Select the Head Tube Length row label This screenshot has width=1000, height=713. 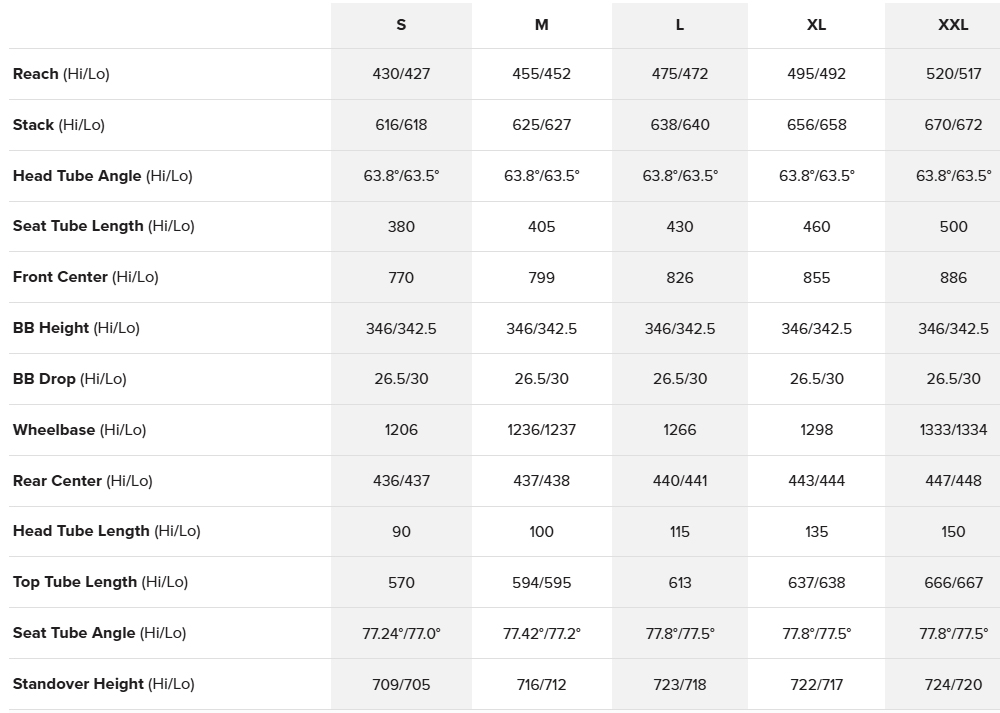tap(106, 531)
